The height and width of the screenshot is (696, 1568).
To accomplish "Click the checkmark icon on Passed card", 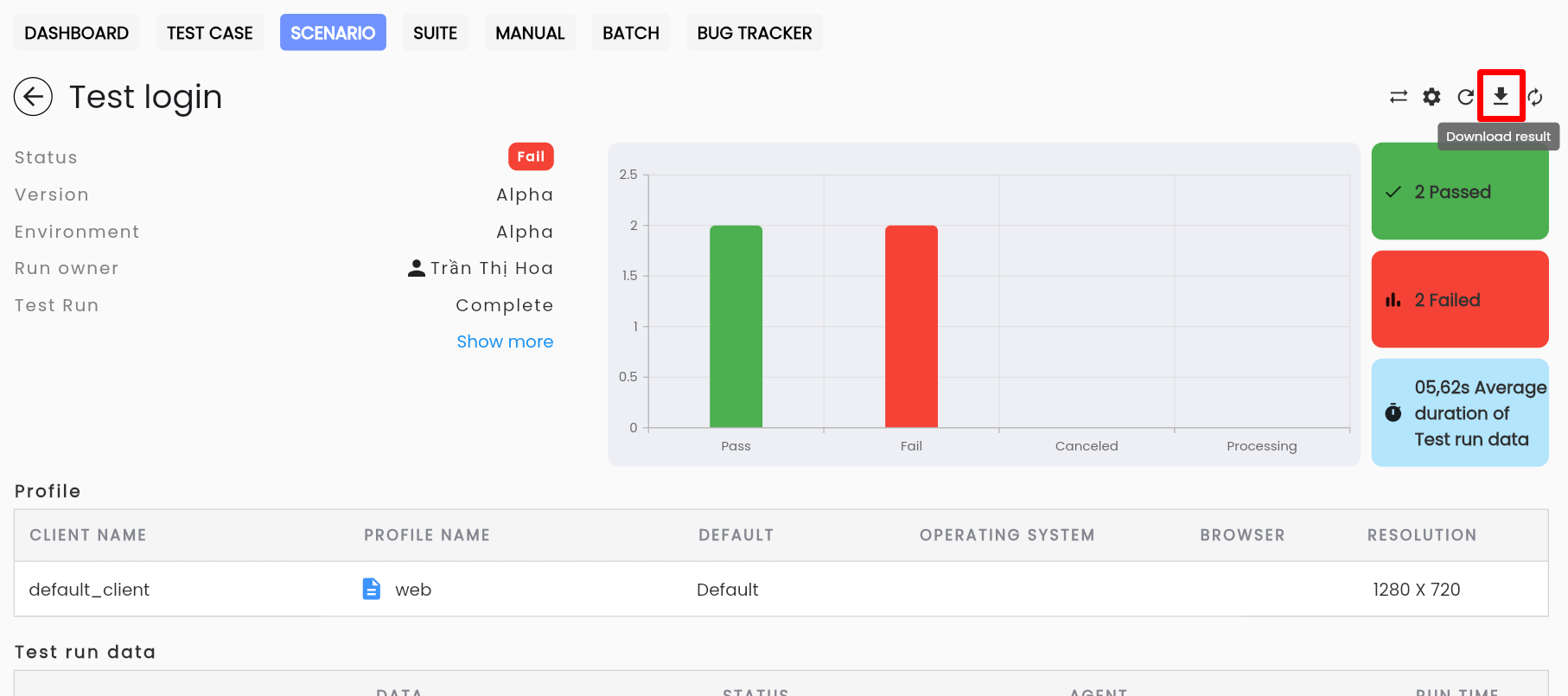I will (1393, 192).
